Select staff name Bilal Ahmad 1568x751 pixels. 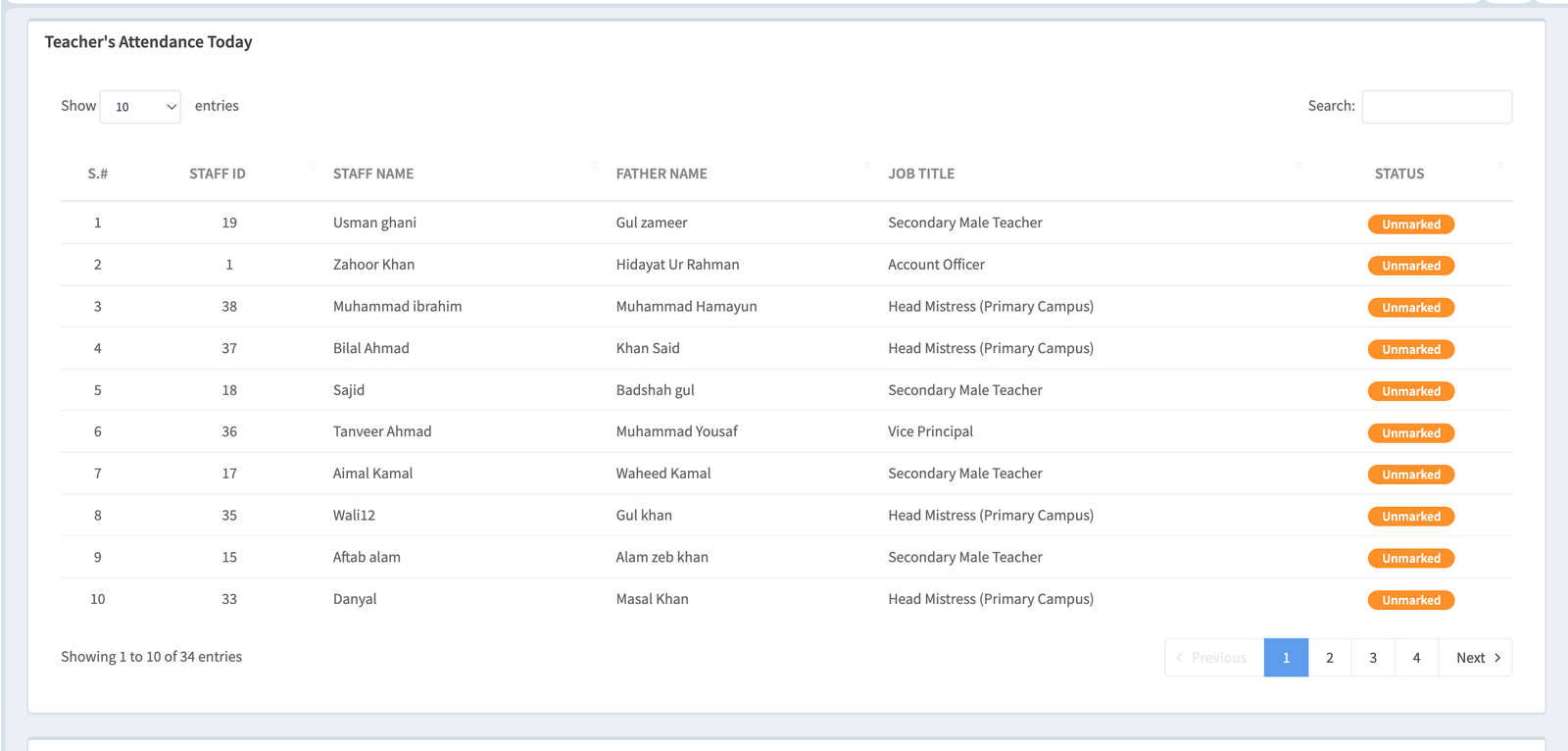(371, 348)
